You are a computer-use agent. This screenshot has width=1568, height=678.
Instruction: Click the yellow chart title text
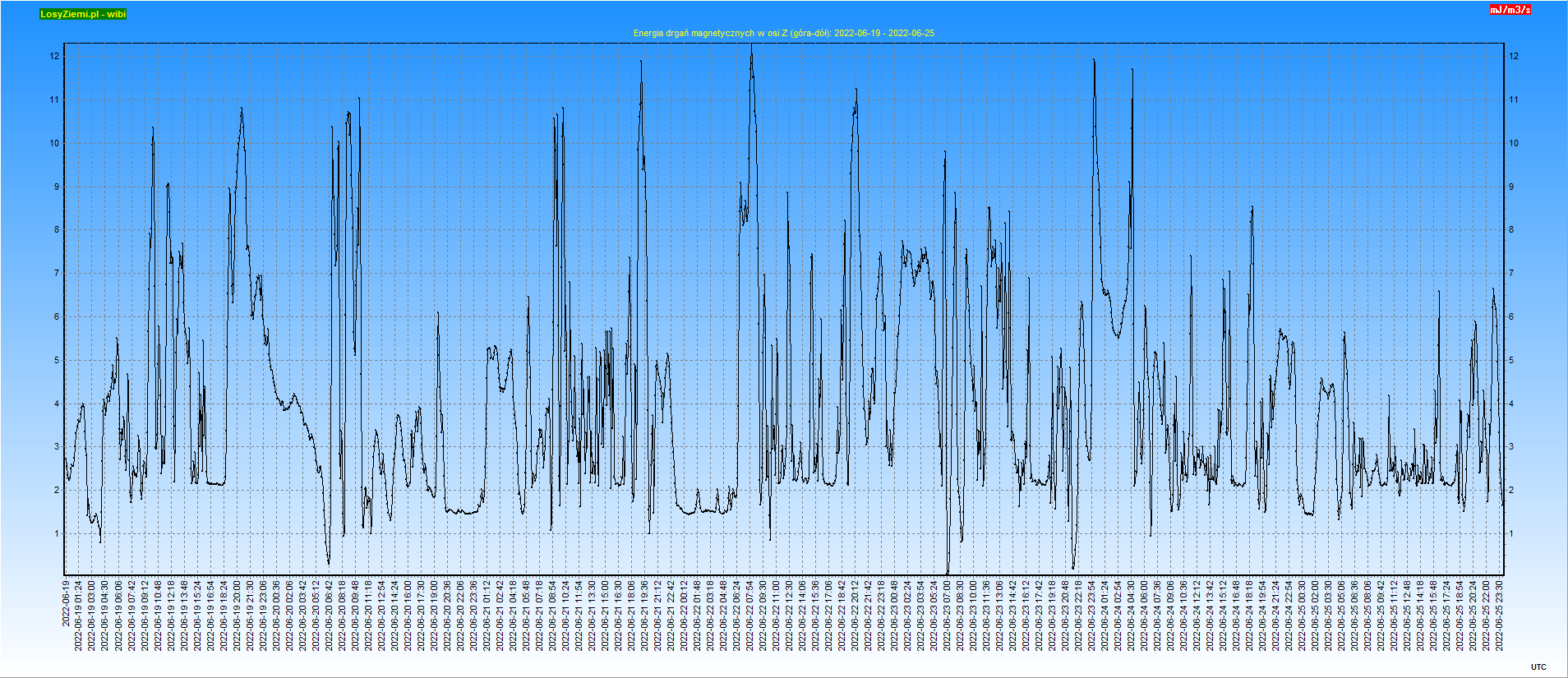click(x=783, y=33)
